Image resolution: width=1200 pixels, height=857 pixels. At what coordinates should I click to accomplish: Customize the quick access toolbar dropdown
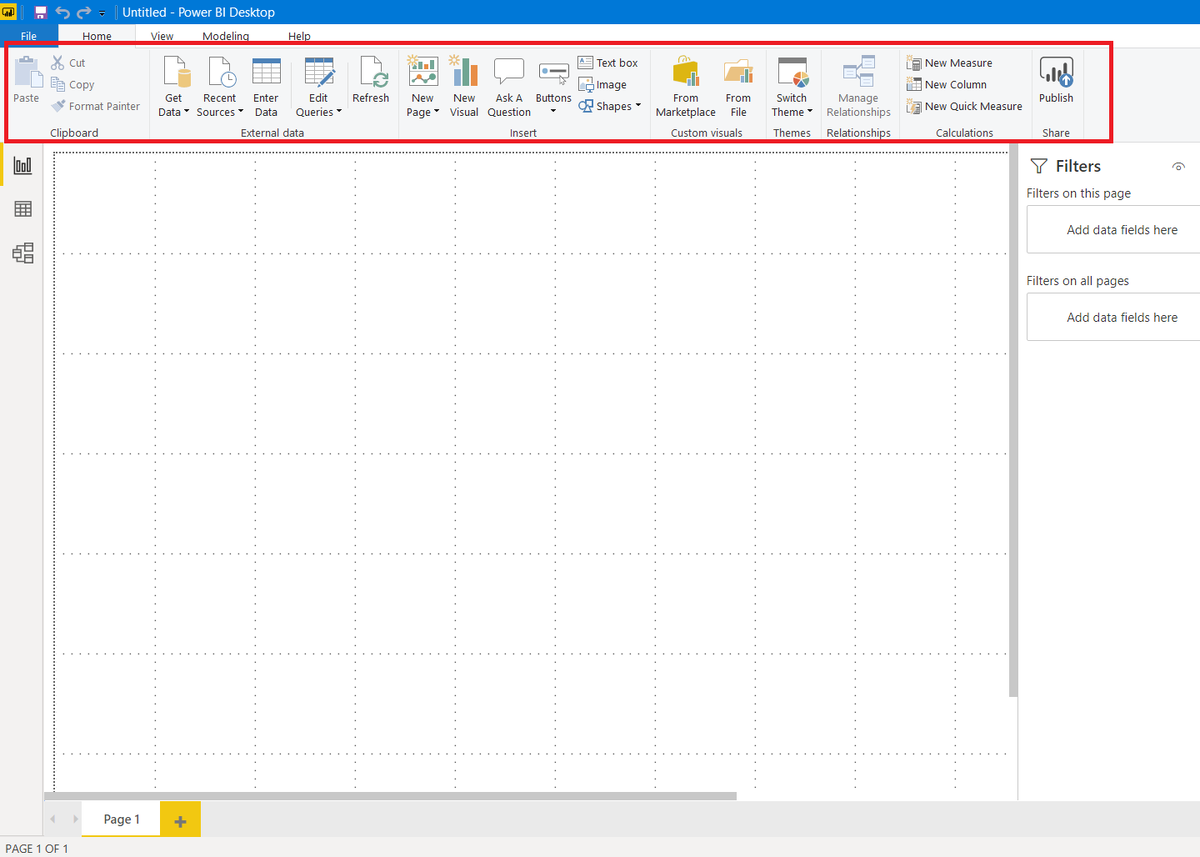click(x=102, y=13)
